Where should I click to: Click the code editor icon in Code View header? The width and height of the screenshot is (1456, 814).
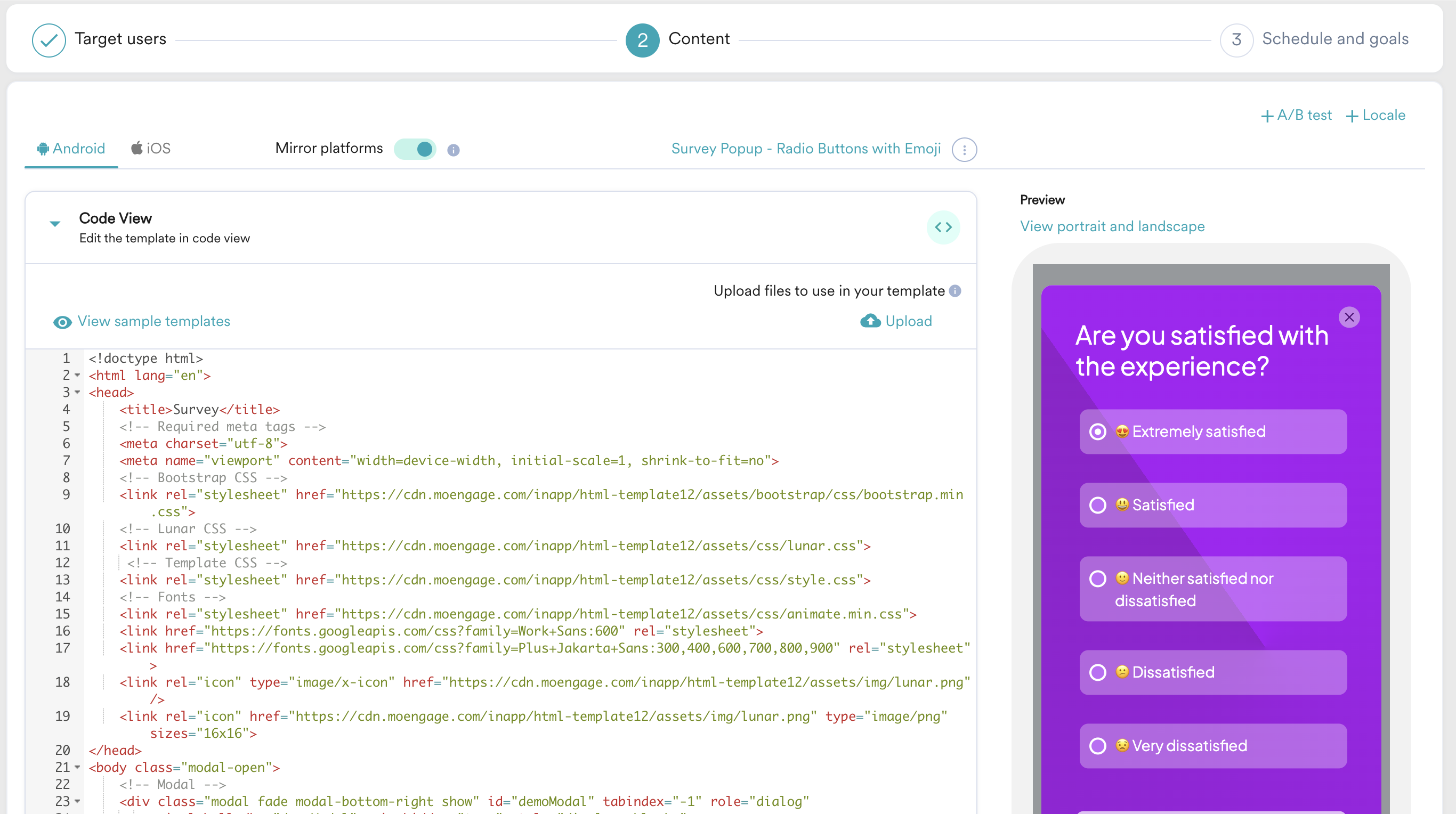click(943, 227)
